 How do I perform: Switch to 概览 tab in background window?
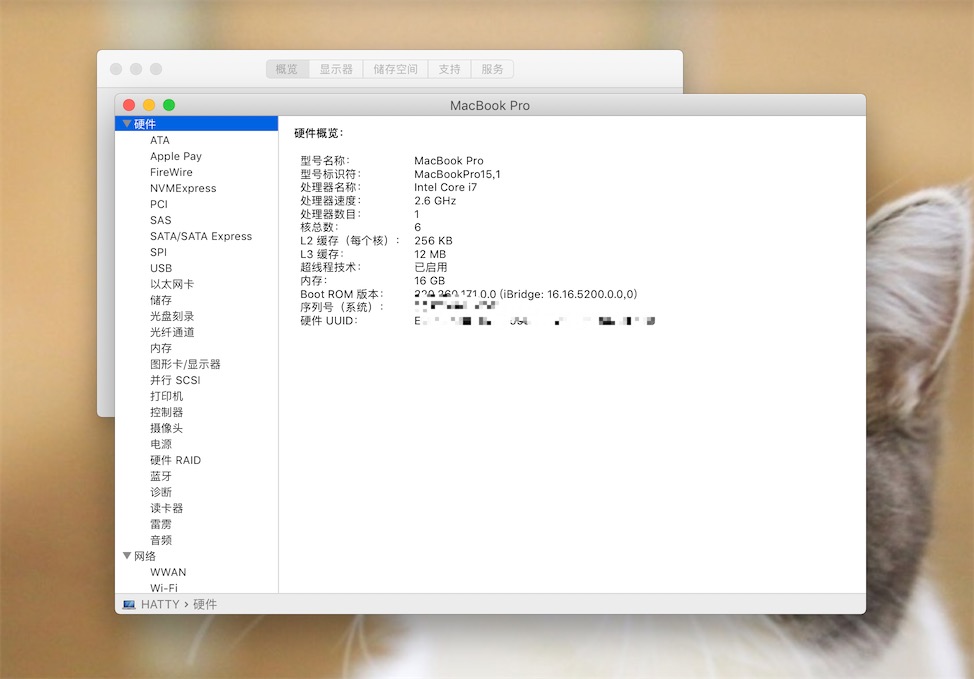287,69
